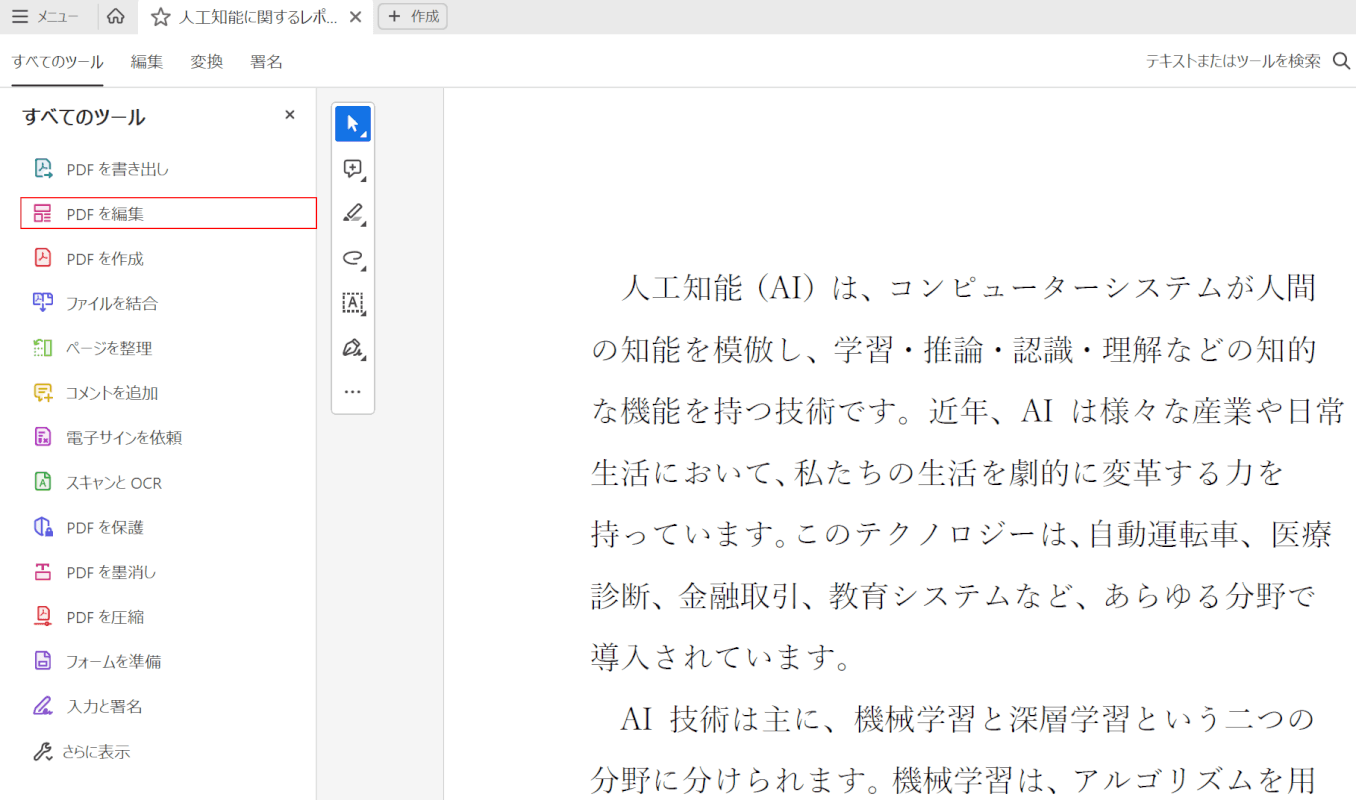Select the freehand draw loop tool

pos(353,258)
